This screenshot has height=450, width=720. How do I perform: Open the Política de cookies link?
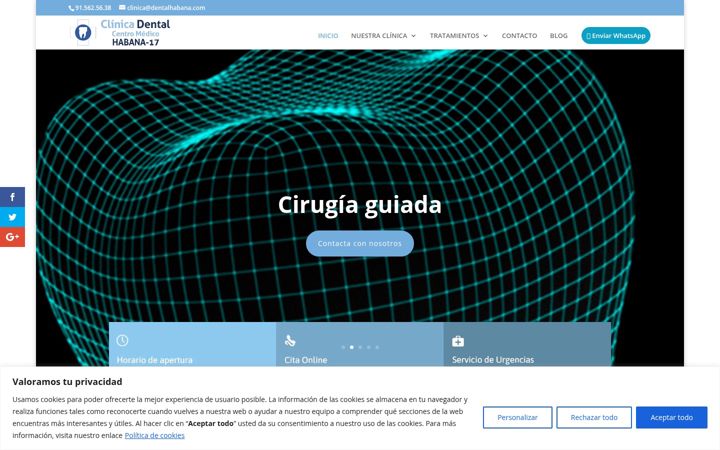[154, 435]
